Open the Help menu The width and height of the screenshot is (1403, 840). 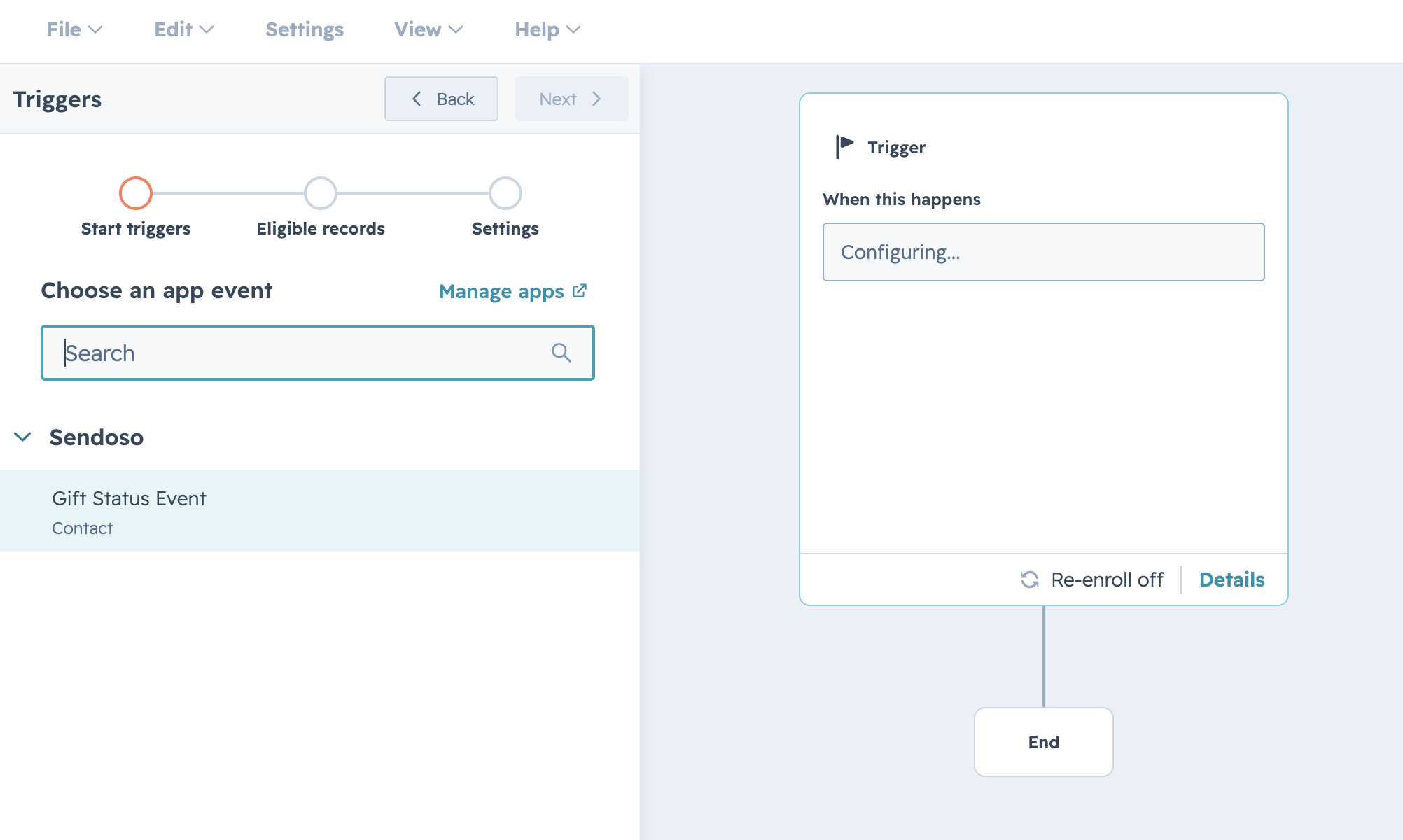(547, 29)
